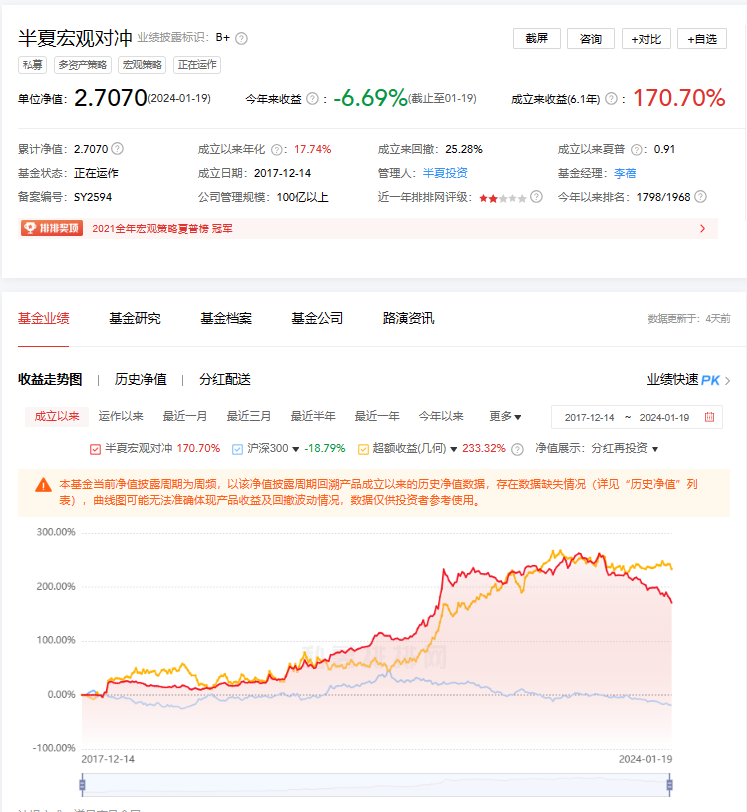The height and width of the screenshot is (812, 747).
Task: Click help icon beside 成立以来年化
Action: tap(277, 150)
